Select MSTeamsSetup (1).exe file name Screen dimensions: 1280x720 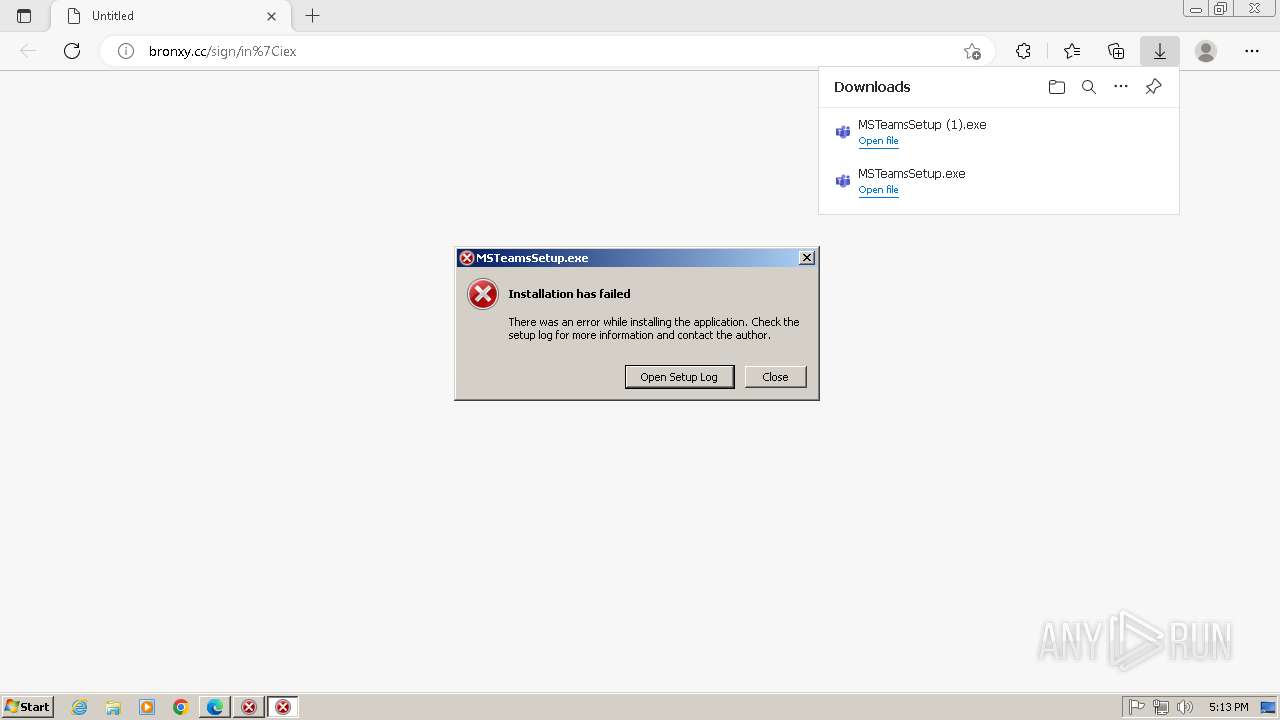(922, 125)
